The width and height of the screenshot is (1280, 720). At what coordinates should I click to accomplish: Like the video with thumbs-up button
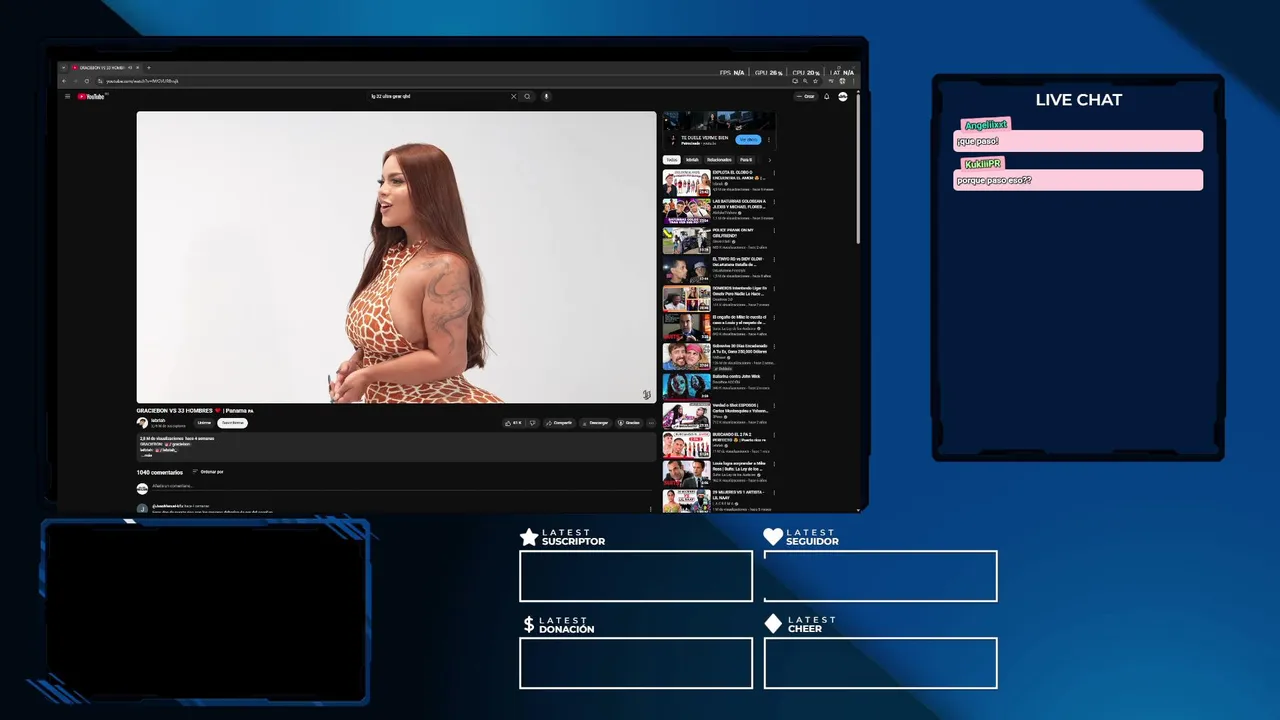point(513,423)
